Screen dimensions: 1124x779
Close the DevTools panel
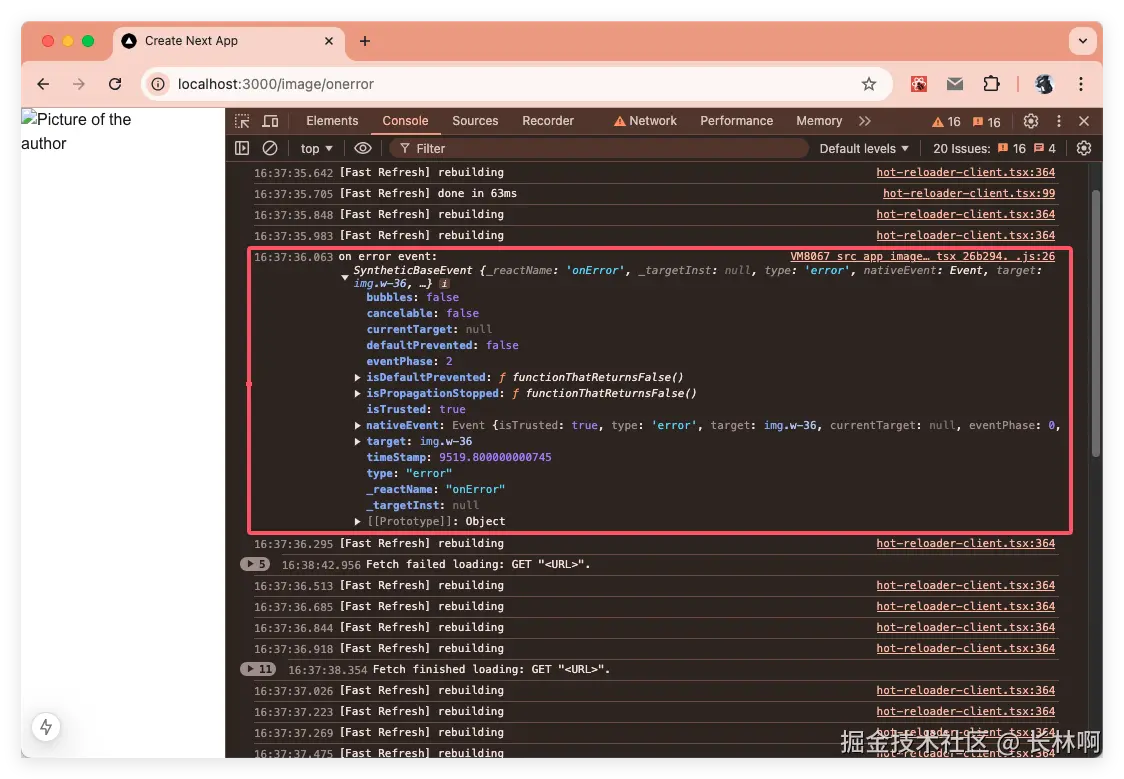click(1084, 121)
